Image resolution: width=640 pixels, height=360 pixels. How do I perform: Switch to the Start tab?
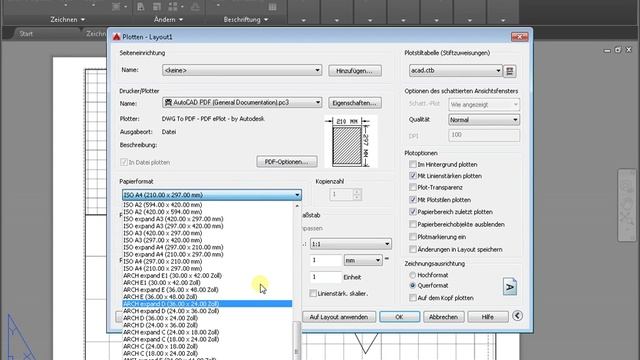[26, 34]
